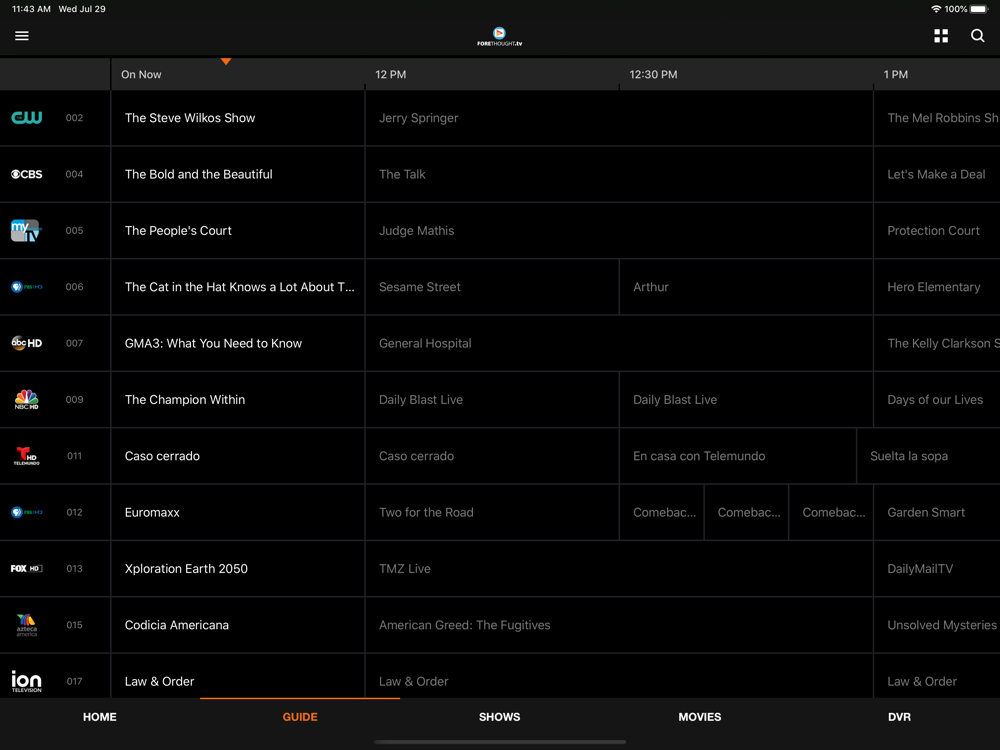Open the DVR tab
Viewport: 1000px width, 750px height.
[899, 717]
